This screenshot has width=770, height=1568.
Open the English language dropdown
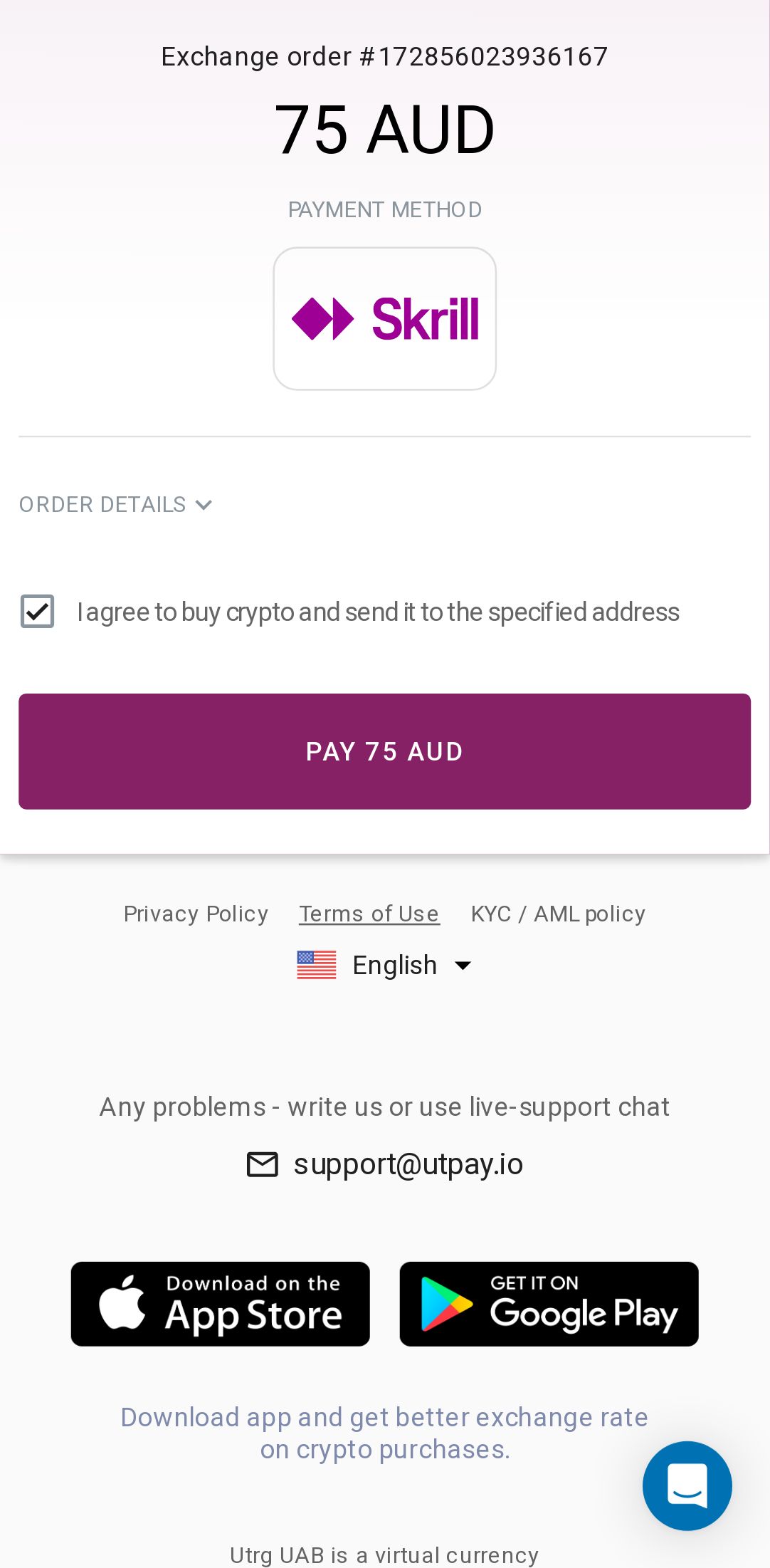[x=394, y=966]
